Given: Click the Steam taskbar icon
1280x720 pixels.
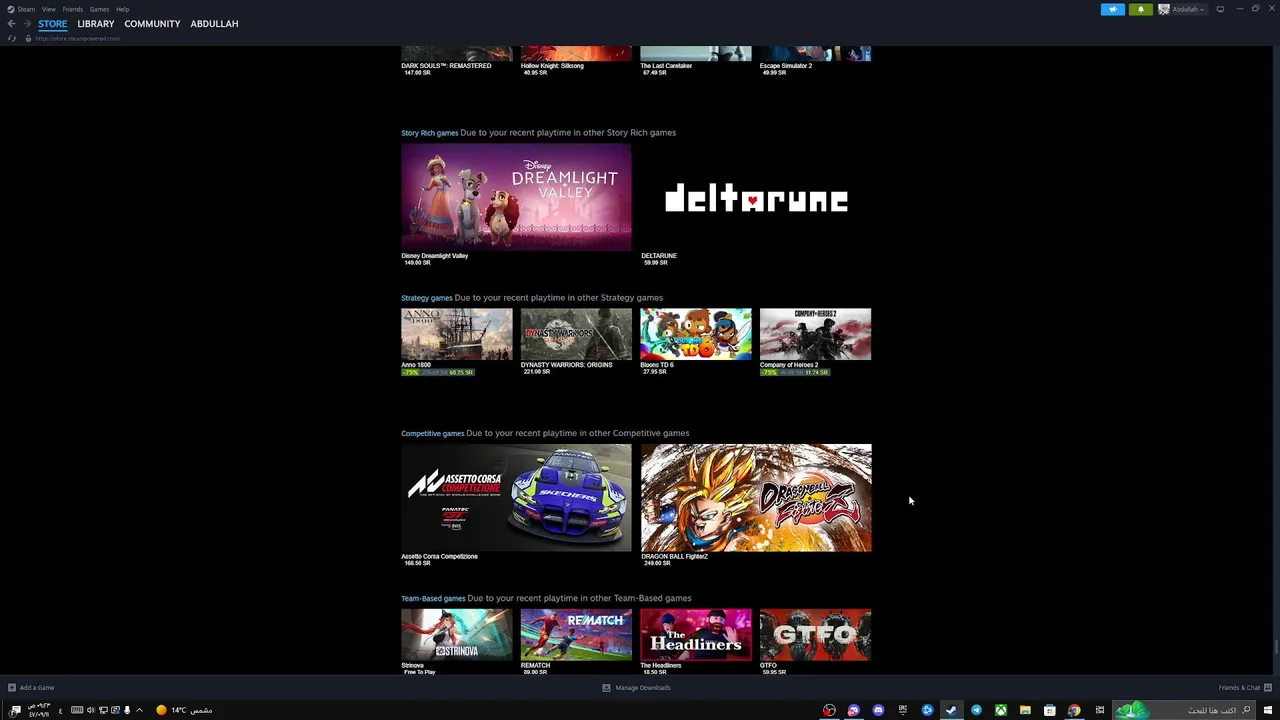Looking at the screenshot, I should [951, 710].
